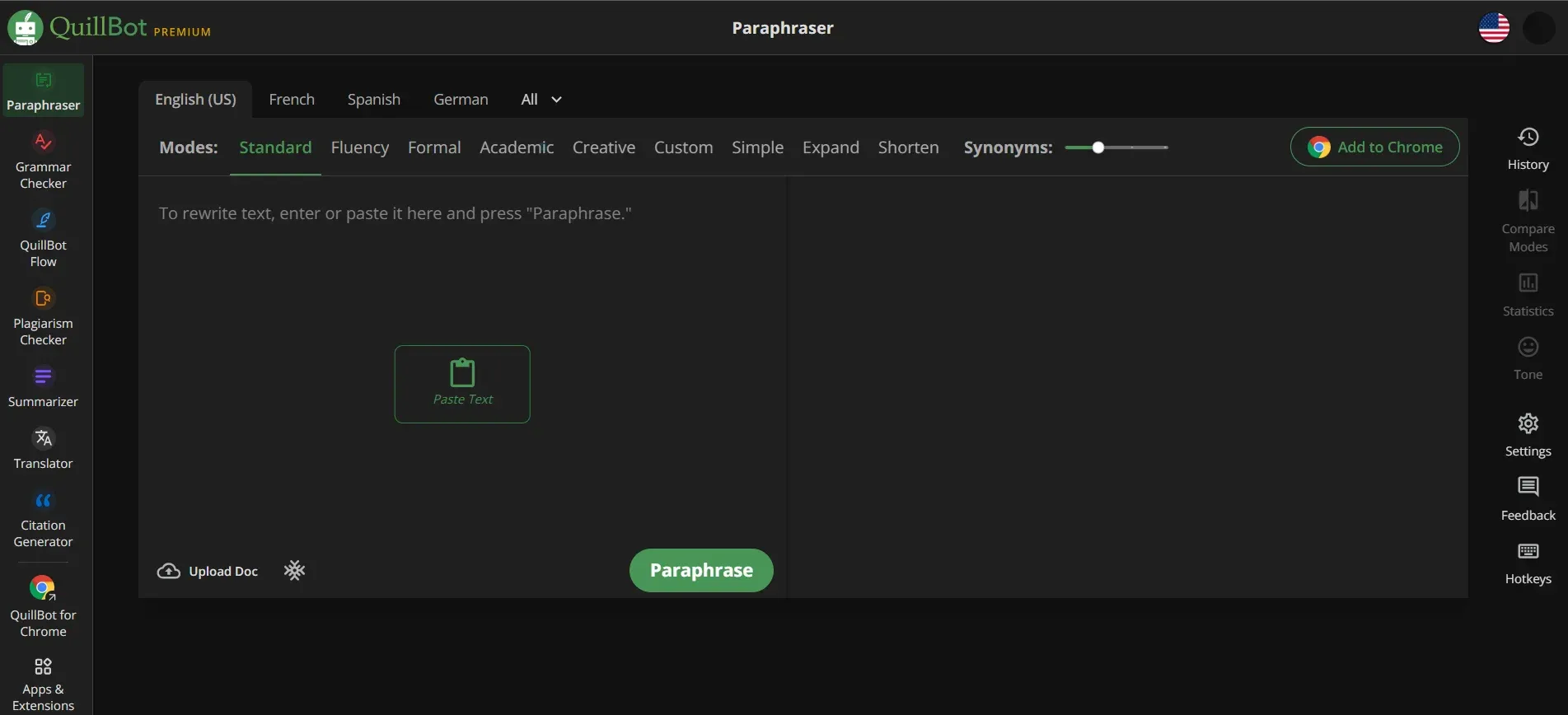Open Apps & Extensions
The height and width of the screenshot is (715, 1568).
(x=43, y=684)
